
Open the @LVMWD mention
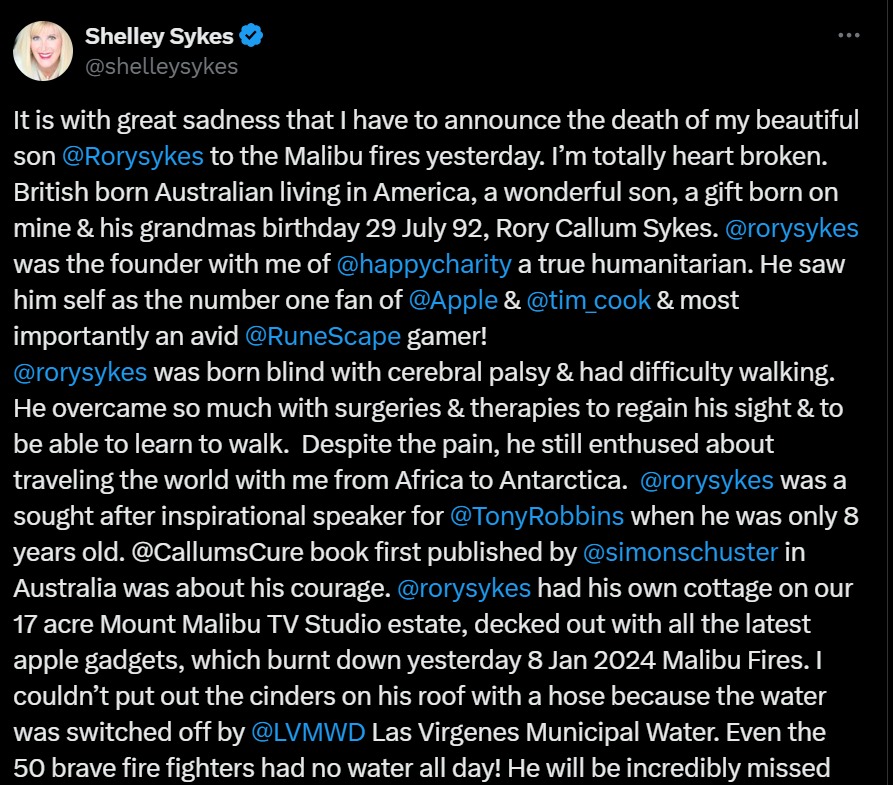[308, 732]
